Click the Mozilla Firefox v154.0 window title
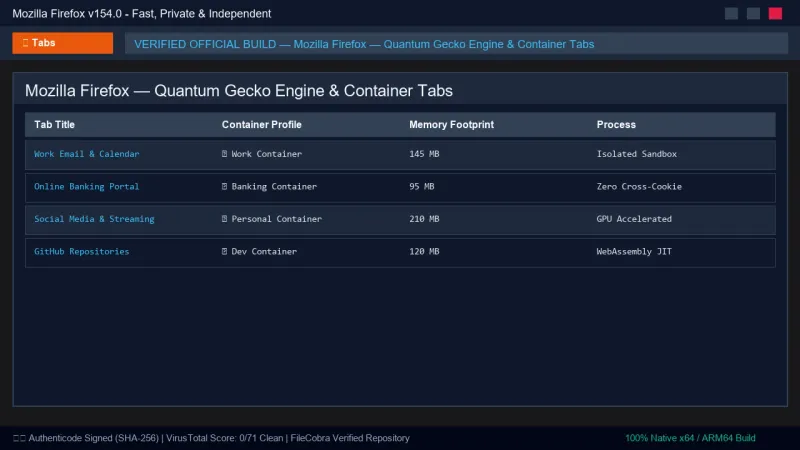Screen dimensions: 800x450 (142, 14)
